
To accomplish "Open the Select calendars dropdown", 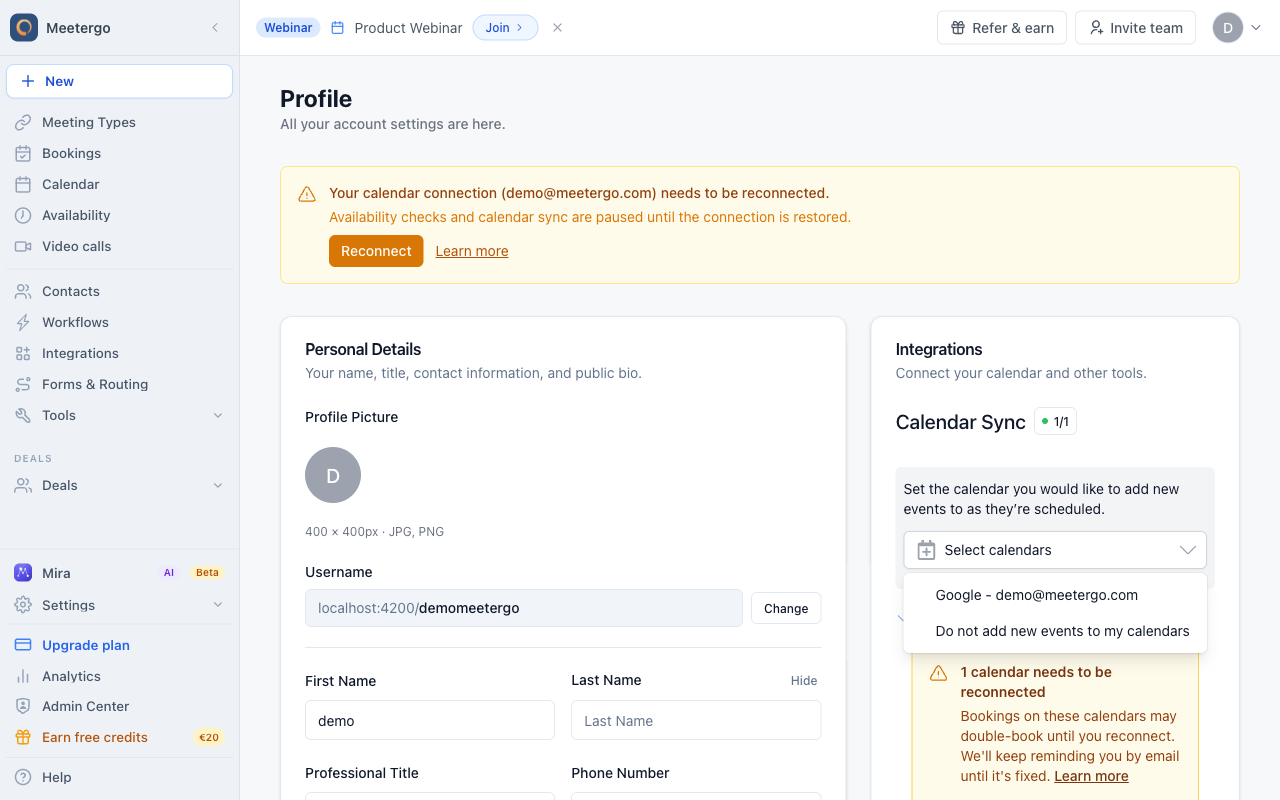I will [x=1055, y=550].
